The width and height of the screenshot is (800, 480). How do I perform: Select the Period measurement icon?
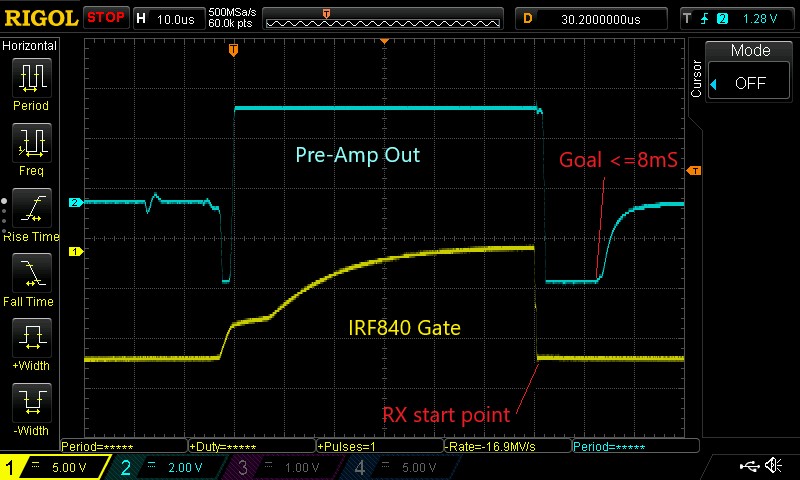[32, 78]
